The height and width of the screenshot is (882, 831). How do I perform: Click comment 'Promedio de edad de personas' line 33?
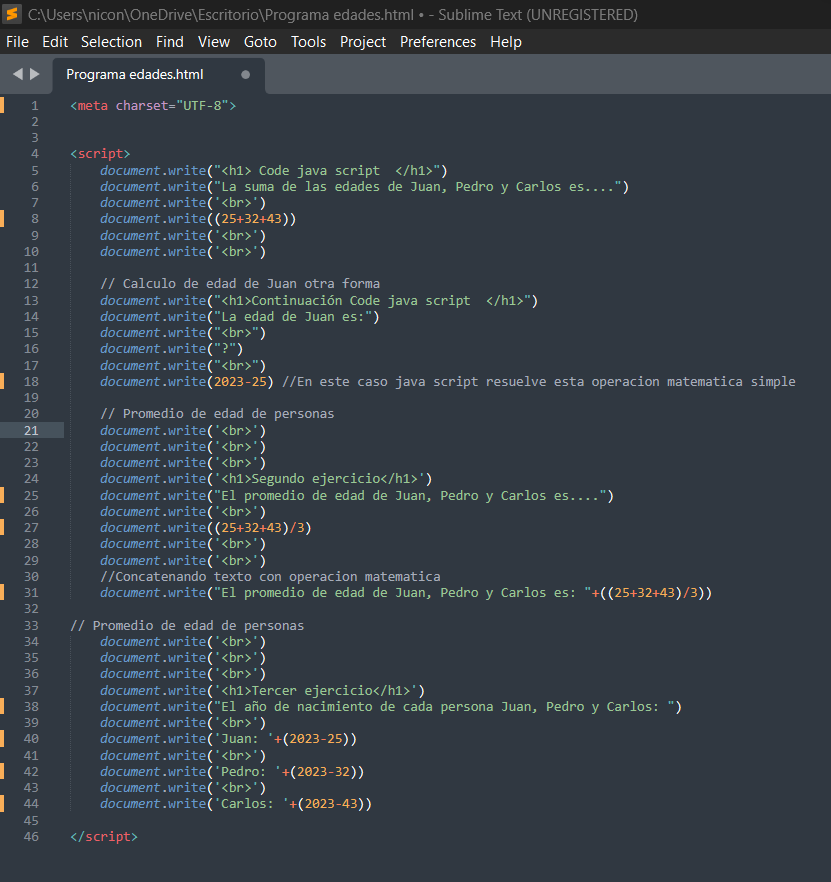click(187, 626)
